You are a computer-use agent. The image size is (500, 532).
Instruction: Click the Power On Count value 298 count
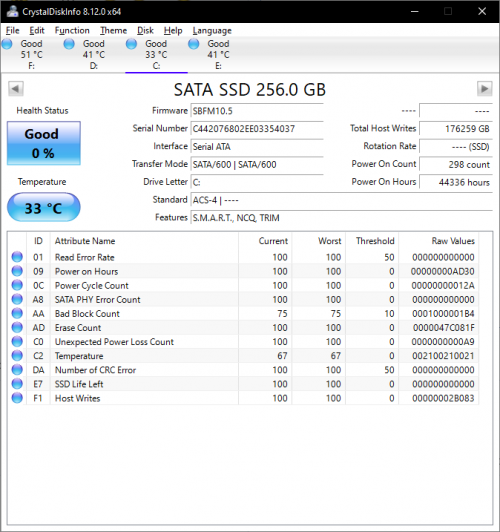[456, 165]
